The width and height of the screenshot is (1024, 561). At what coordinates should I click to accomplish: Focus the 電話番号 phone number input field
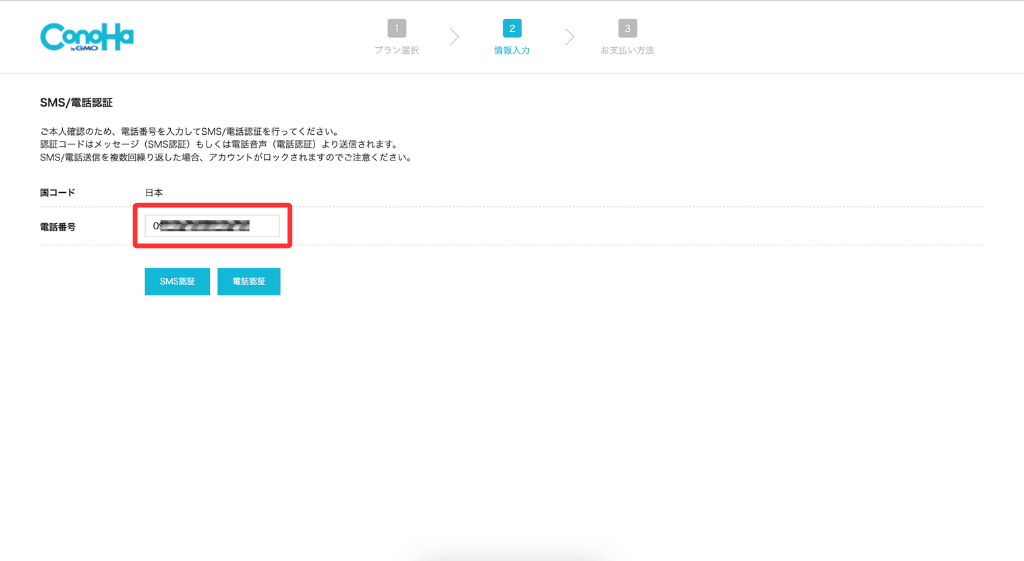tap(212, 226)
